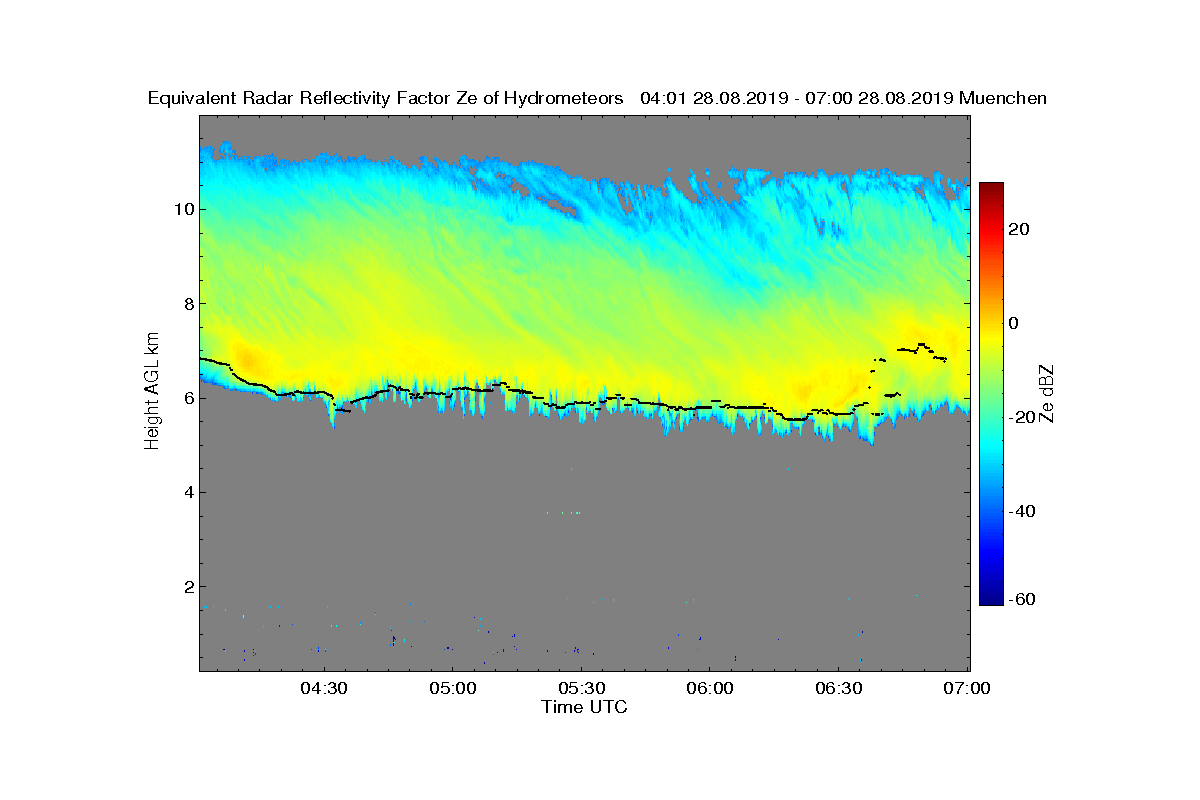Click the colorbar value -20
The width and height of the screenshot is (1200, 800).
pyautogui.click(x=1022, y=417)
